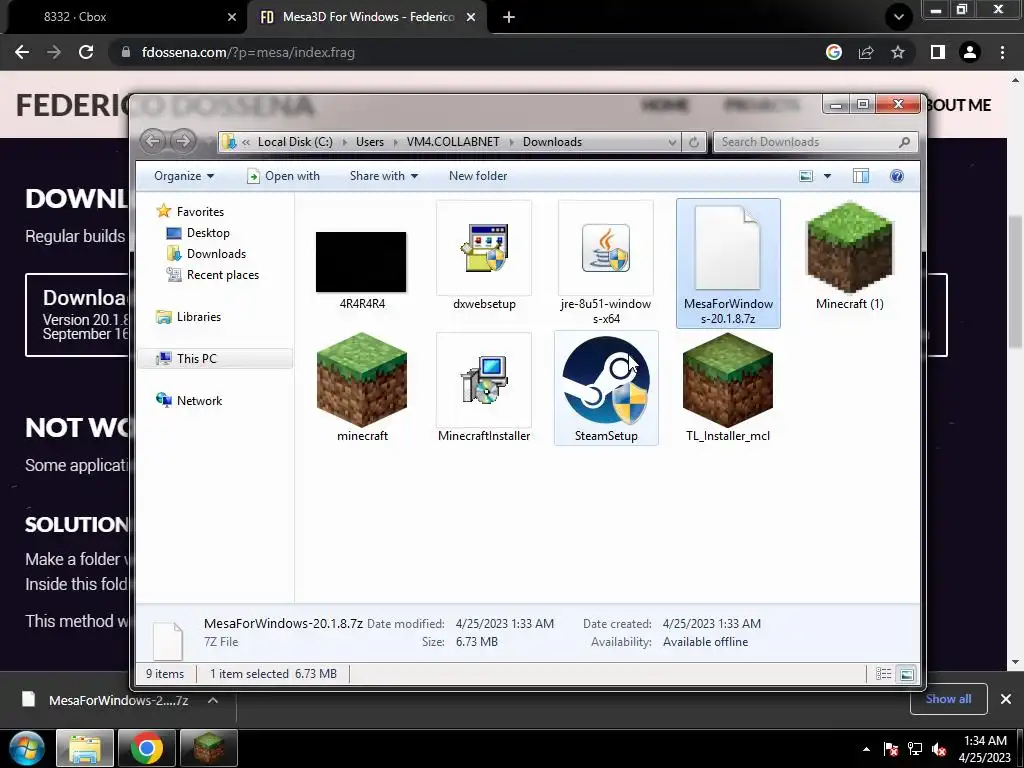Screen dimensions: 1024x768
Task: Open the Organize dropdown menu
Action: pyautogui.click(x=184, y=176)
